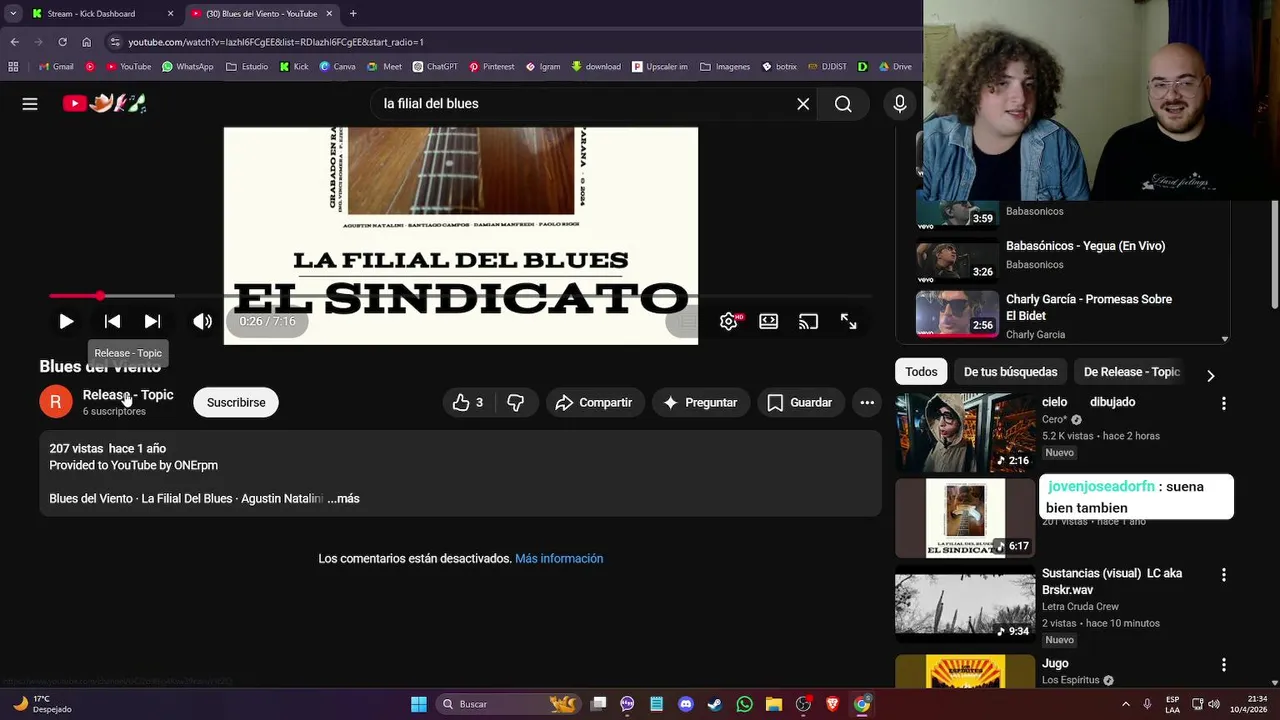Save video with Guardar button
Screen dimensions: 1280x720
799,403
